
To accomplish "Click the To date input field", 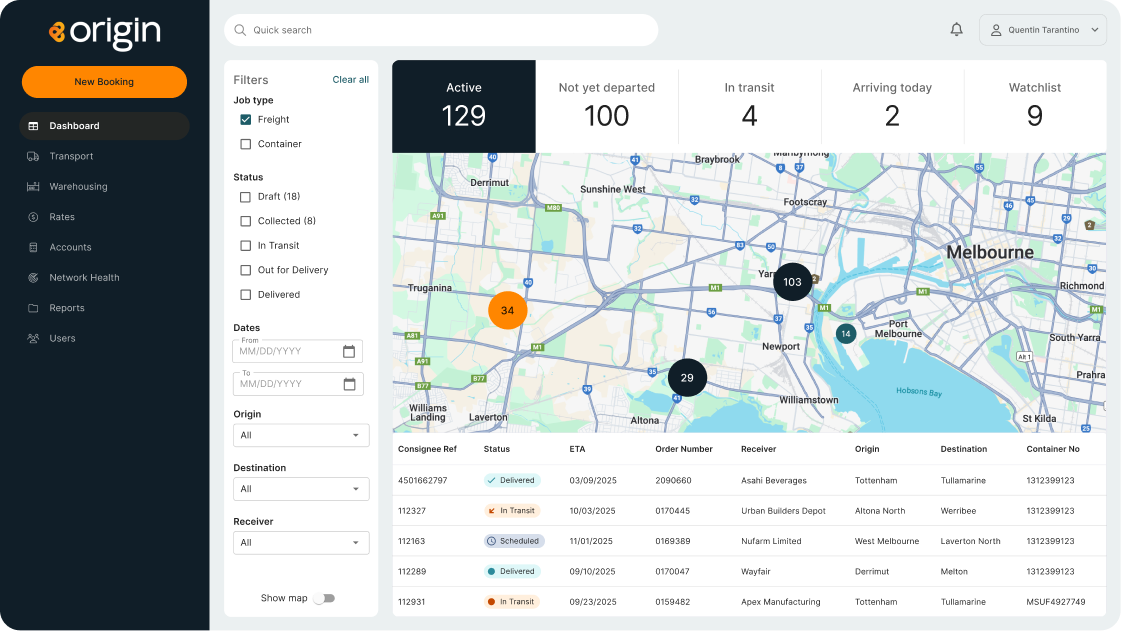I will (x=297, y=384).
